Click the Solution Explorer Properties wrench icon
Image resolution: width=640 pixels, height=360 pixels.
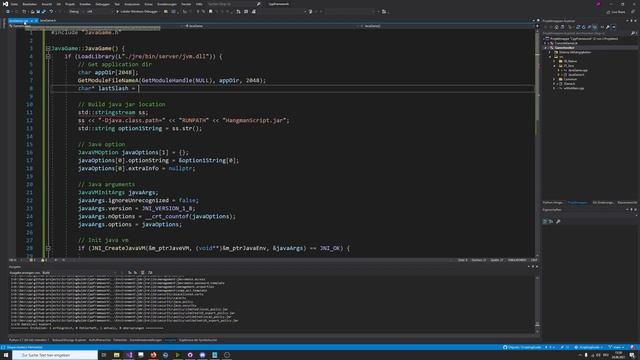[x=608, y=27]
